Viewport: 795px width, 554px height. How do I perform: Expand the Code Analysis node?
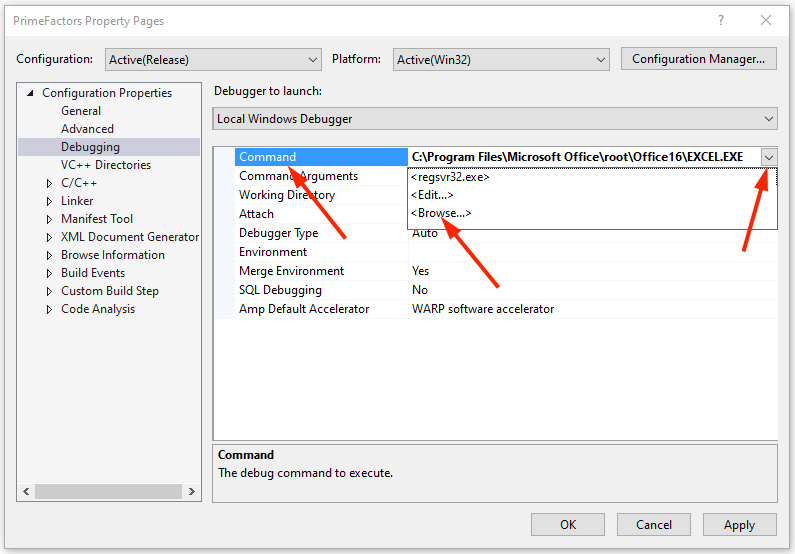click(x=49, y=309)
